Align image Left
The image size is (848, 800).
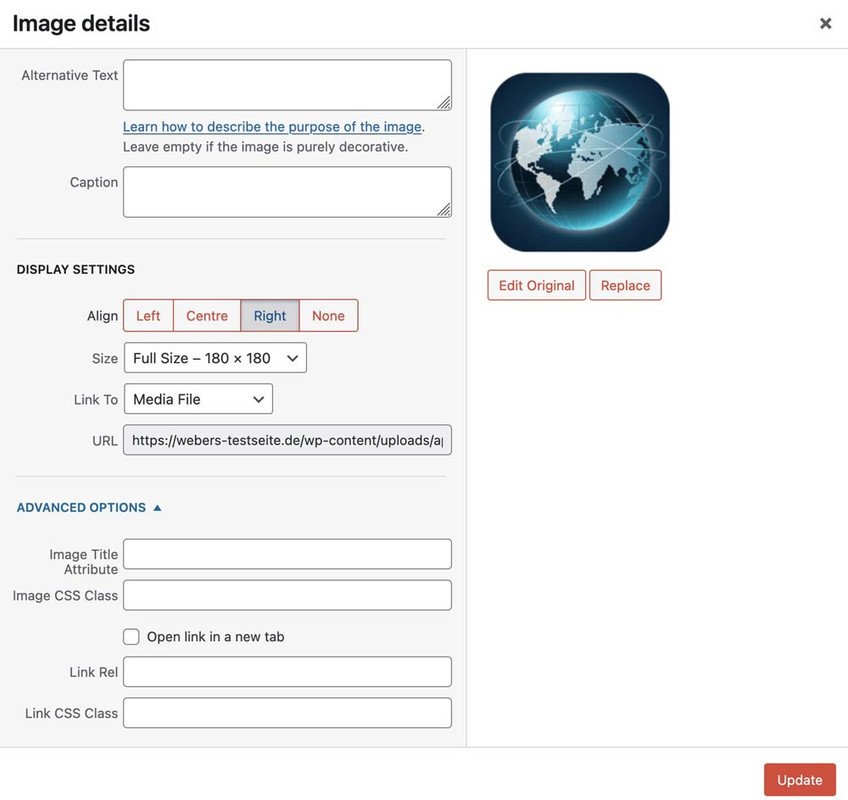(148, 315)
